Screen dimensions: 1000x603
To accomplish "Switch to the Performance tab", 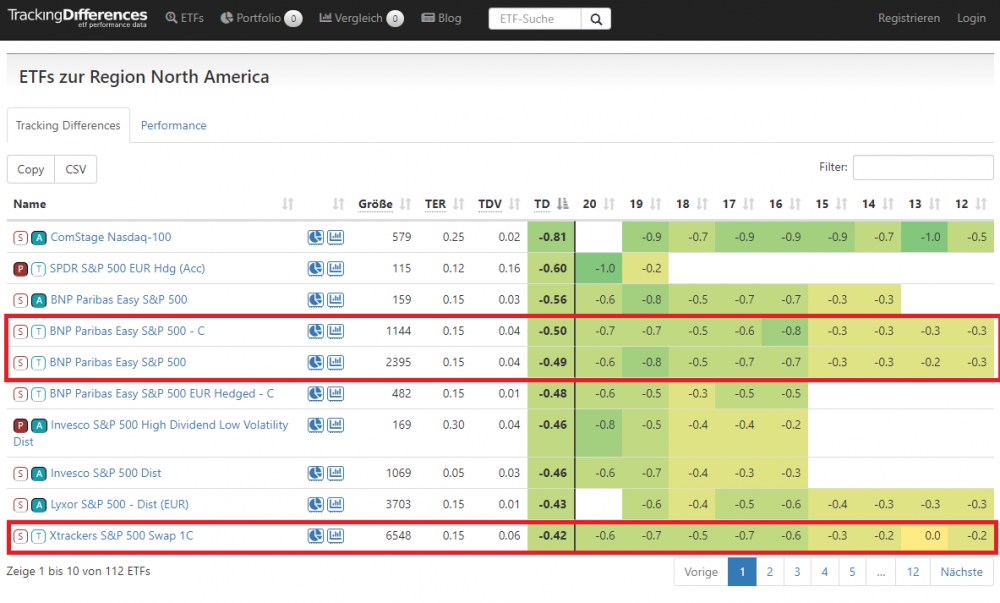I will [x=174, y=126].
